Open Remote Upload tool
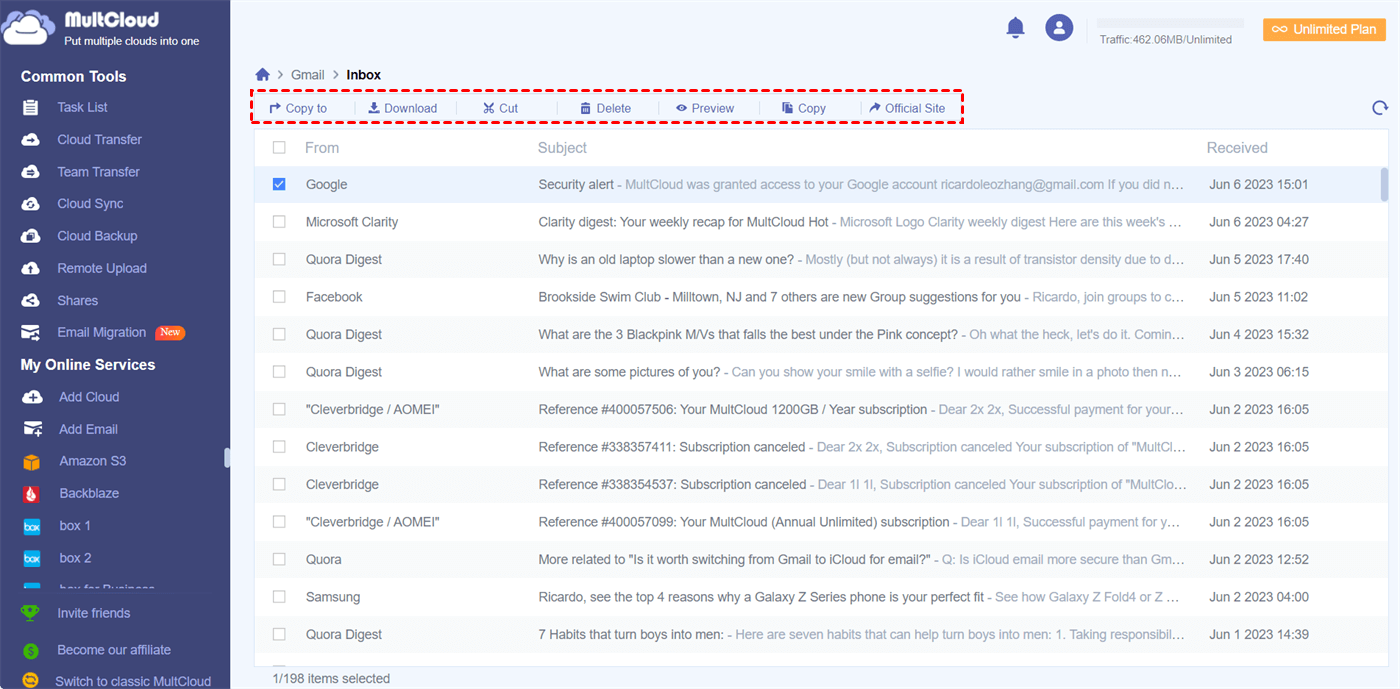This screenshot has width=1400, height=689. pos(101,268)
